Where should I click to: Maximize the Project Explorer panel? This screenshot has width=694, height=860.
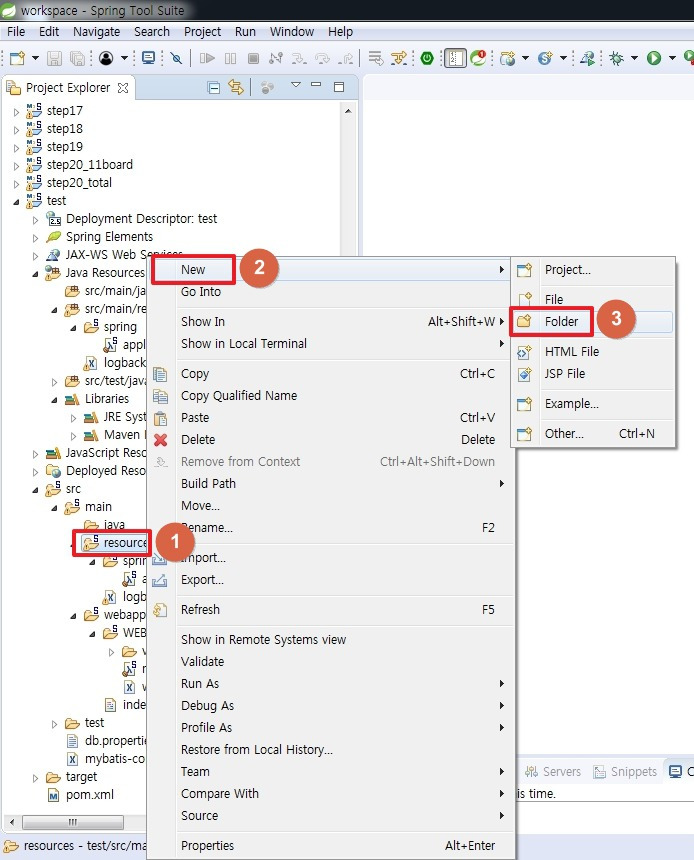(339, 87)
